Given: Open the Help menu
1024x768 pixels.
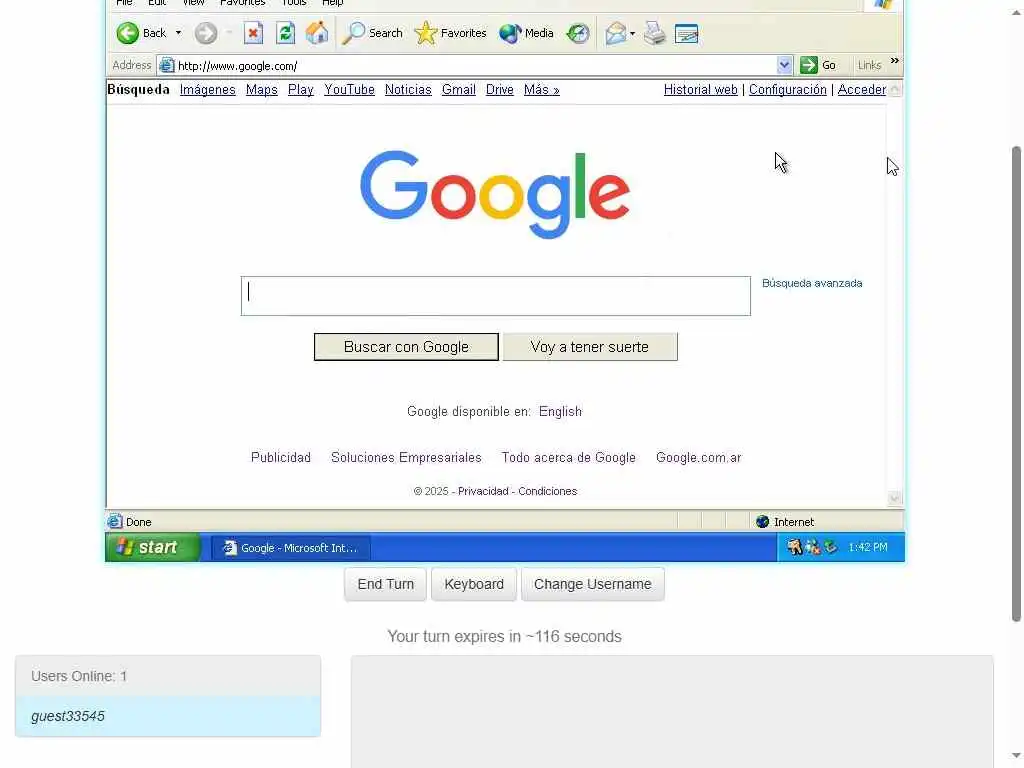Looking at the screenshot, I should click(332, 3).
